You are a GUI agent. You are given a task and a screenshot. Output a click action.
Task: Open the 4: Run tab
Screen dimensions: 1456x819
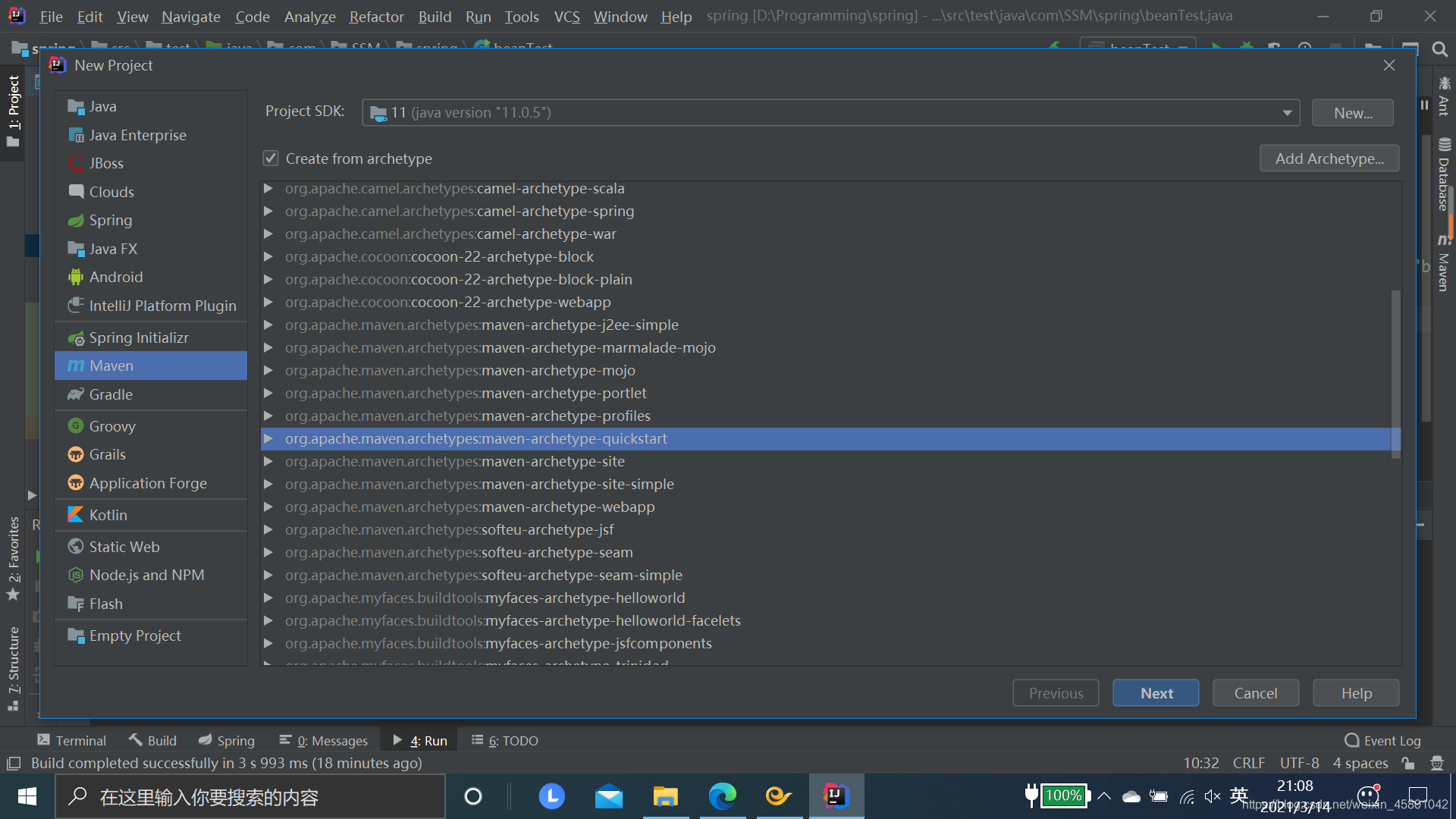[x=421, y=740]
